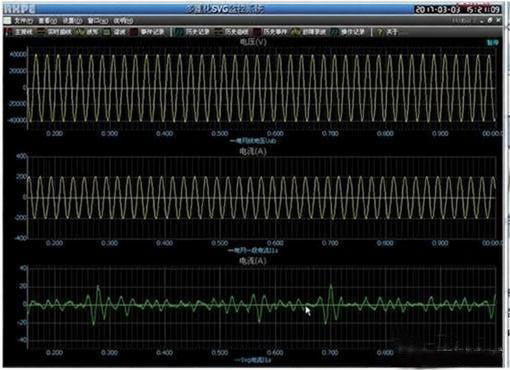The image size is (510, 370).
Task: Click the 0.500 time label under voltage chart
Action: click(220, 133)
